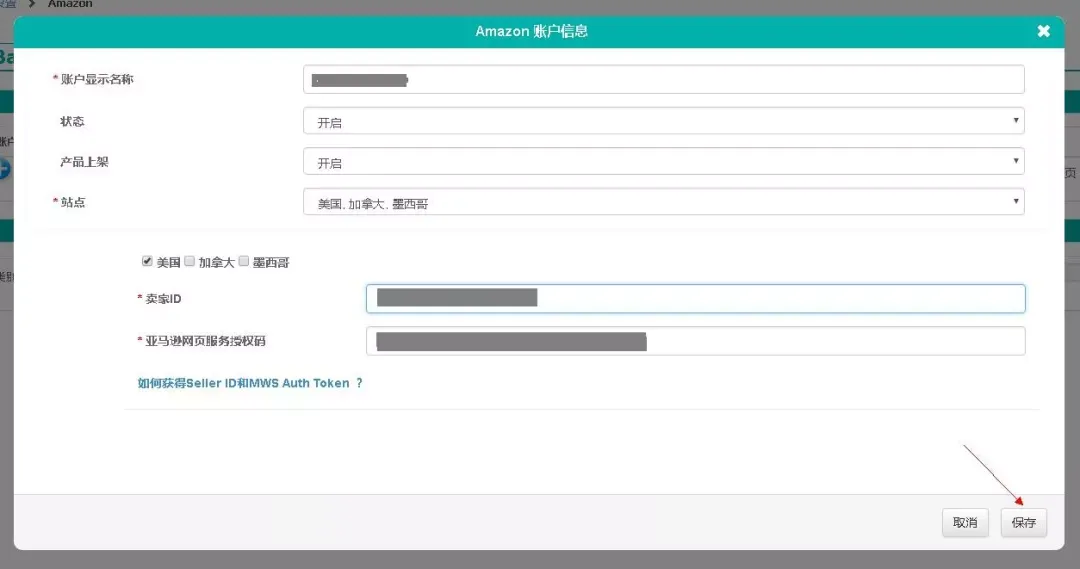The height and width of the screenshot is (569, 1080).
Task: Uncheck the 美国 checkbox
Action: click(x=147, y=261)
